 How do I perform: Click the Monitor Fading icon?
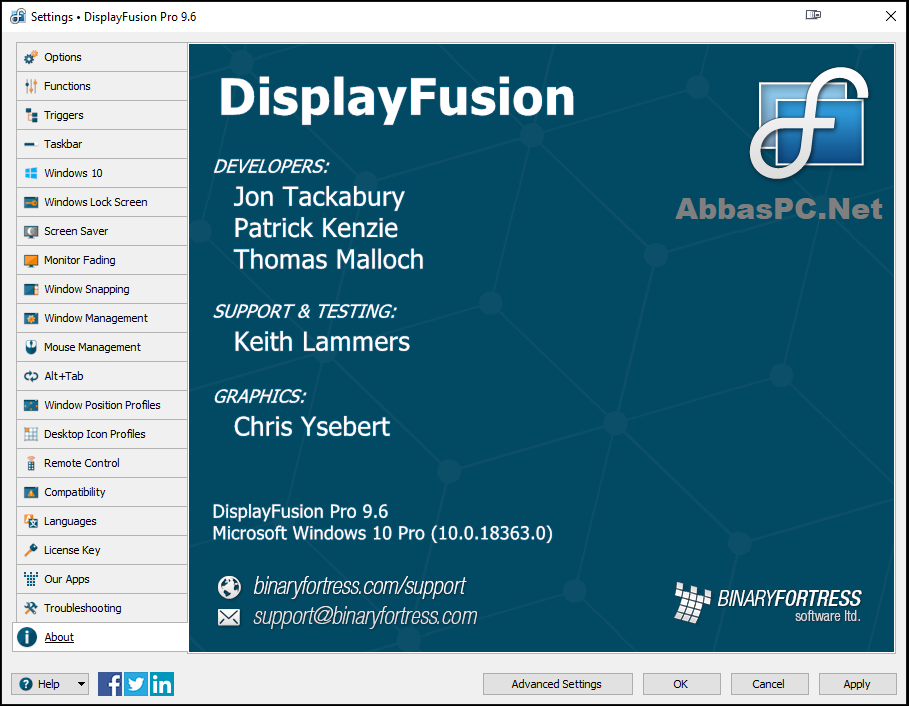click(x=31, y=260)
